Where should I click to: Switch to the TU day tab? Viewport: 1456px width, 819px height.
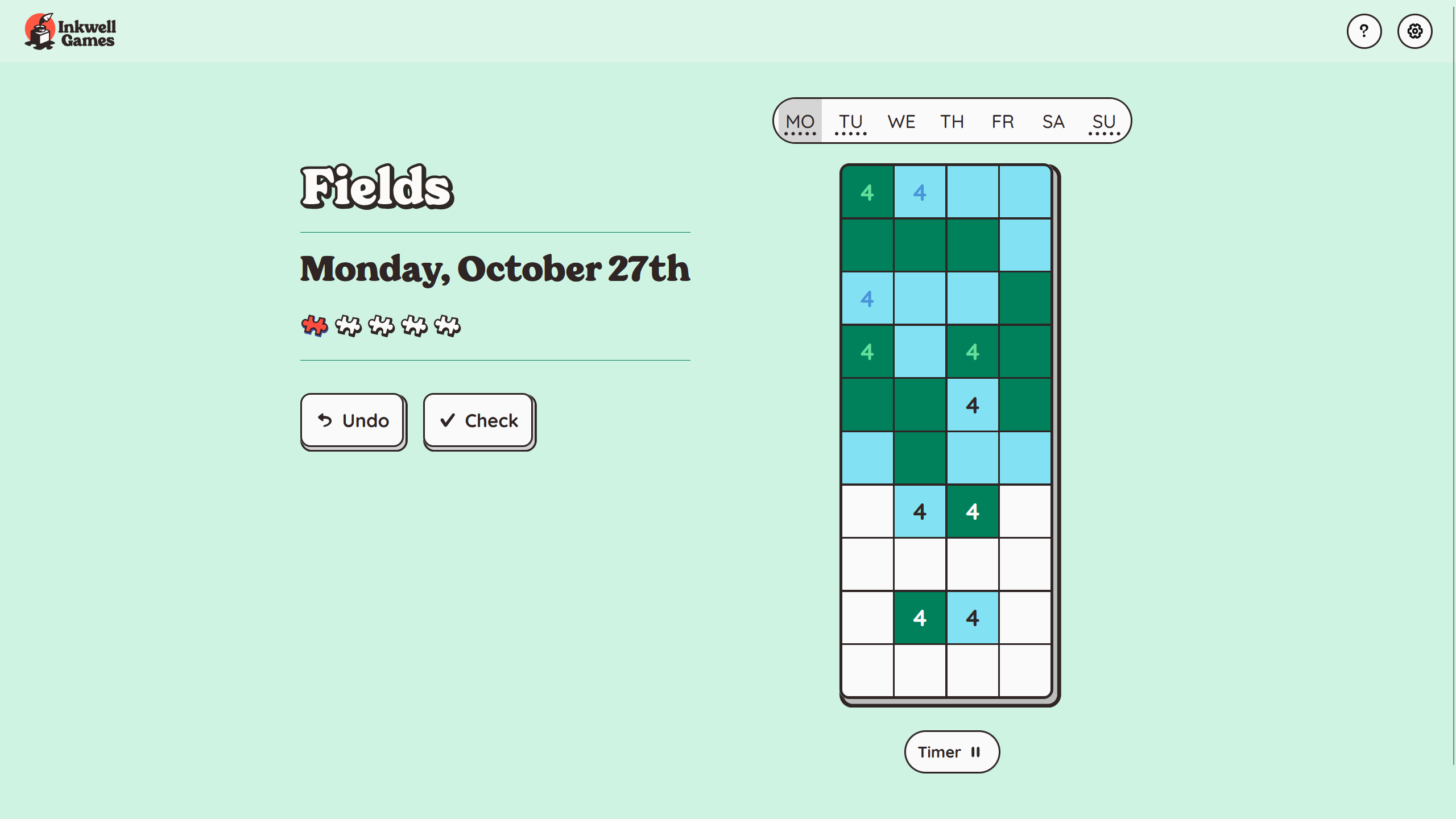(x=851, y=121)
